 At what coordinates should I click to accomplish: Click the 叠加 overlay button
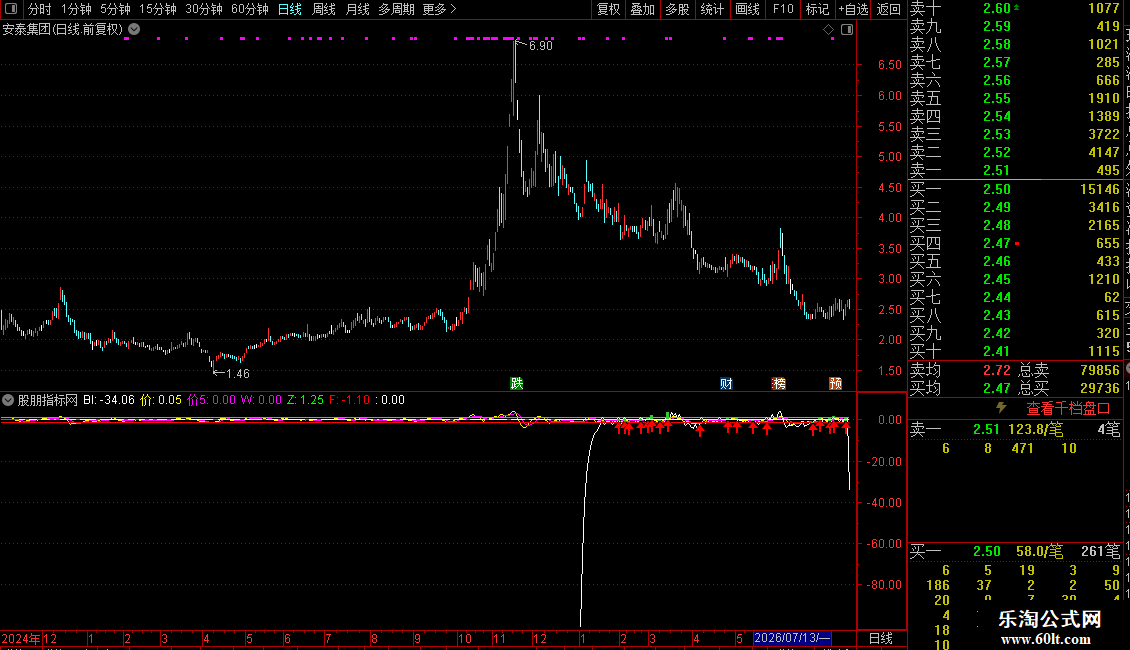[643, 9]
